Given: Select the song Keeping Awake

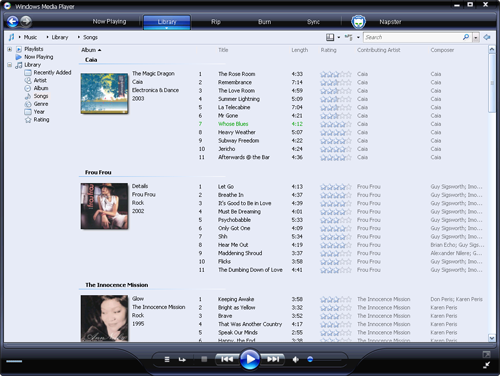Looking at the screenshot, I should point(236,299).
